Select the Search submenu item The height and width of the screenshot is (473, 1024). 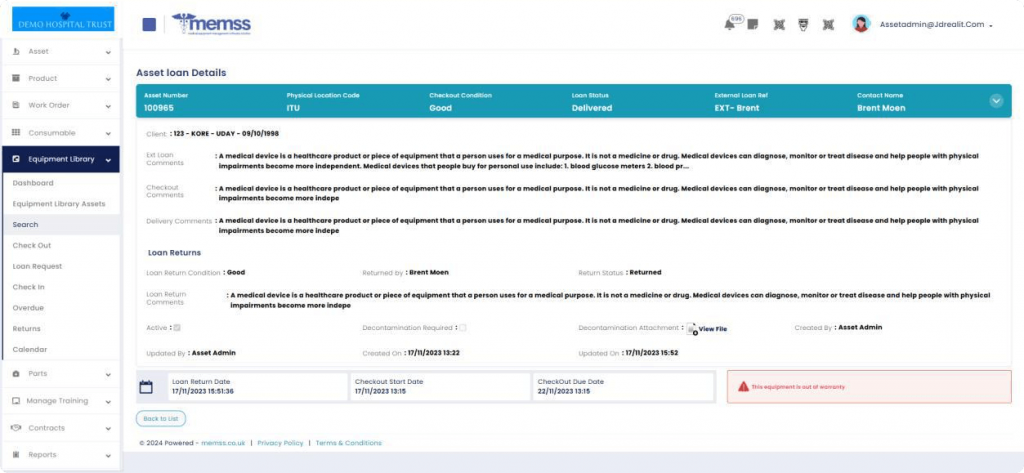(61, 225)
